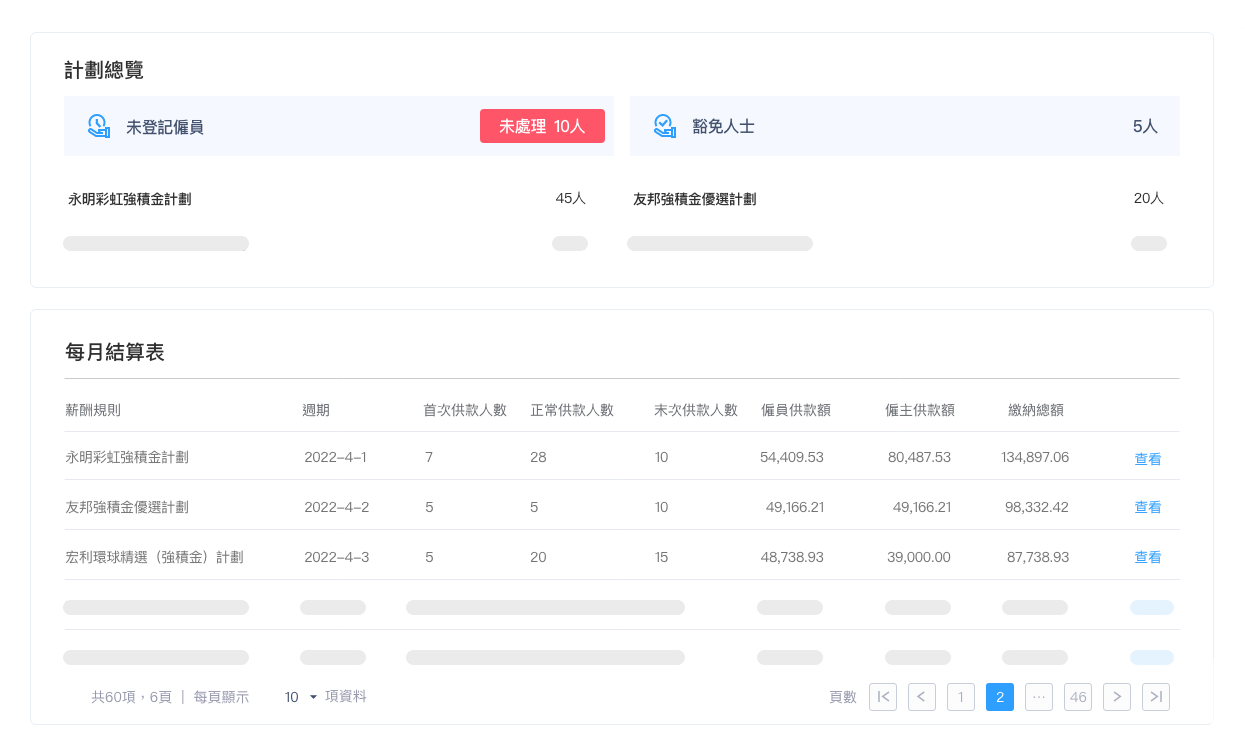Click the 每月結算表 section heading
This screenshot has width=1245, height=742.
(114, 352)
